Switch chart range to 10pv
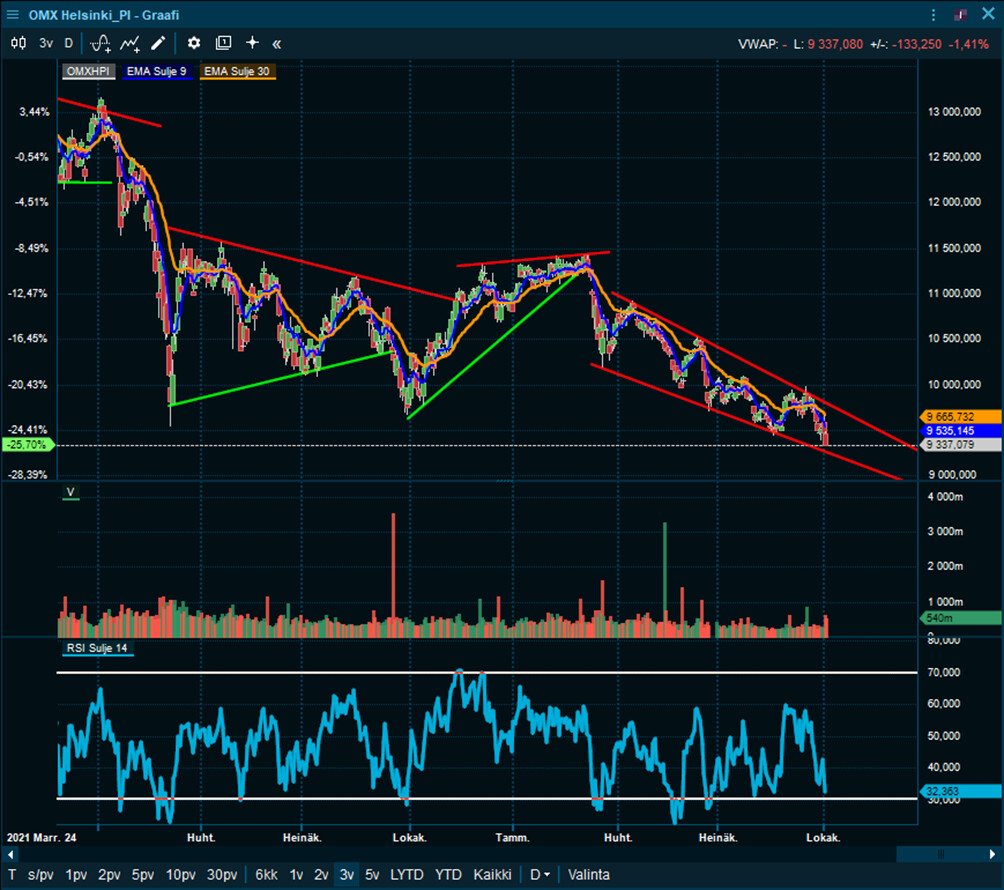The image size is (1004, 890). (181, 875)
